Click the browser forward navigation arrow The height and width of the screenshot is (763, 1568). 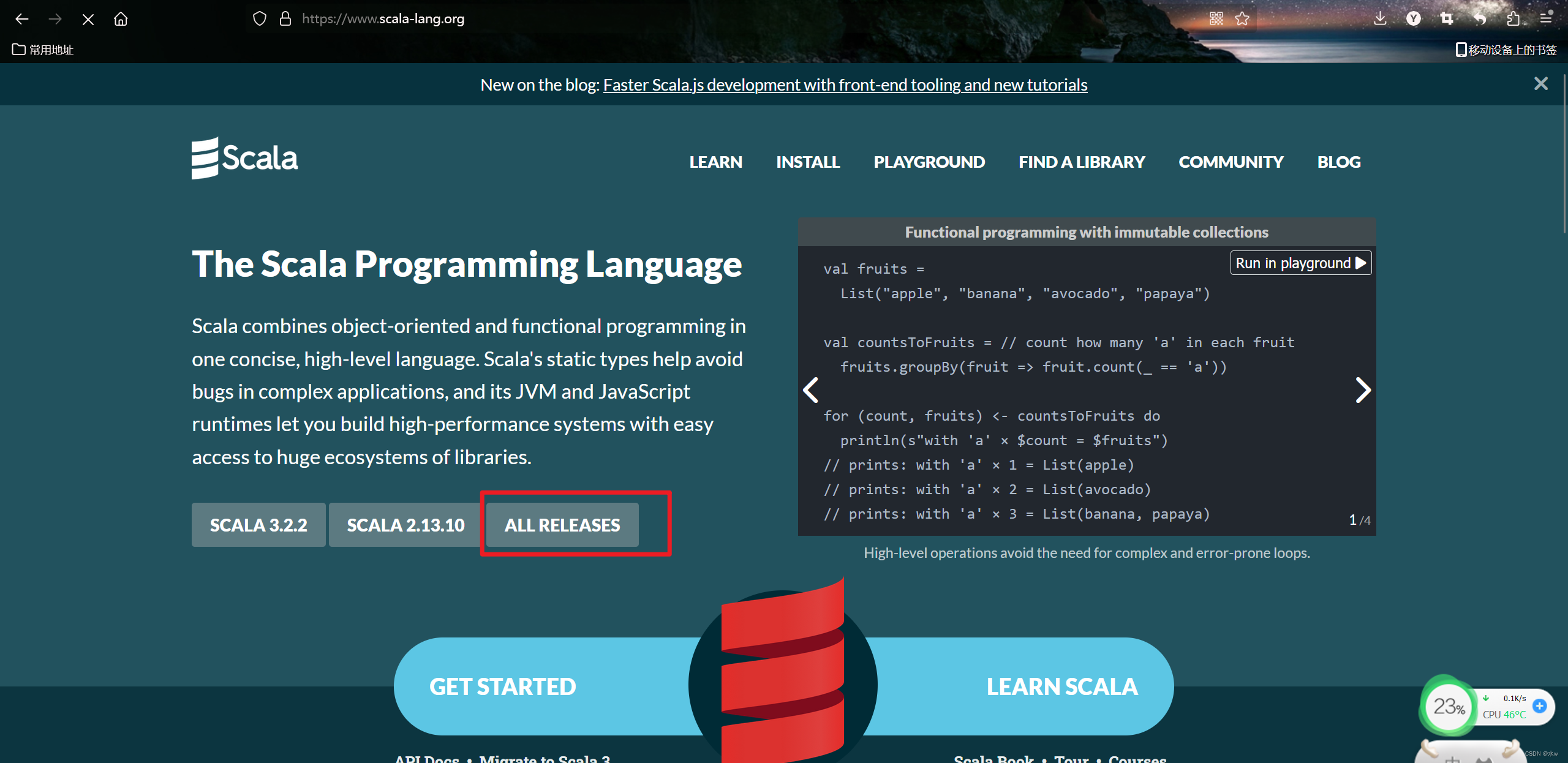pyautogui.click(x=55, y=18)
